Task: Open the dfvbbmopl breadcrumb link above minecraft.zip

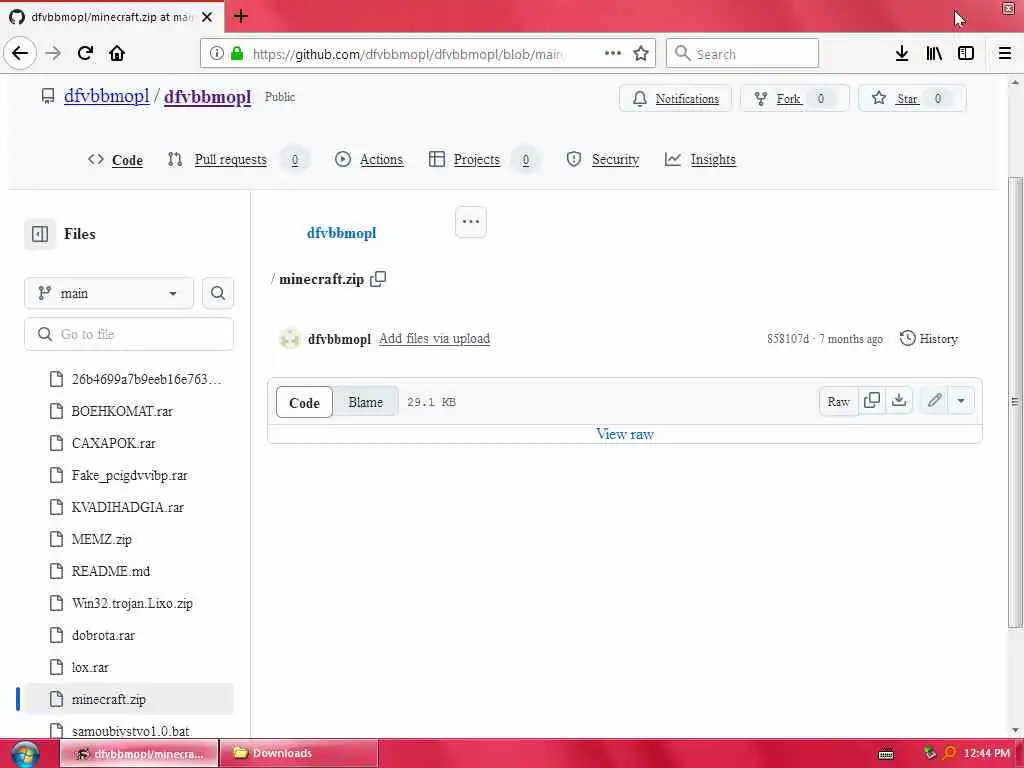Action: tap(342, 233)
